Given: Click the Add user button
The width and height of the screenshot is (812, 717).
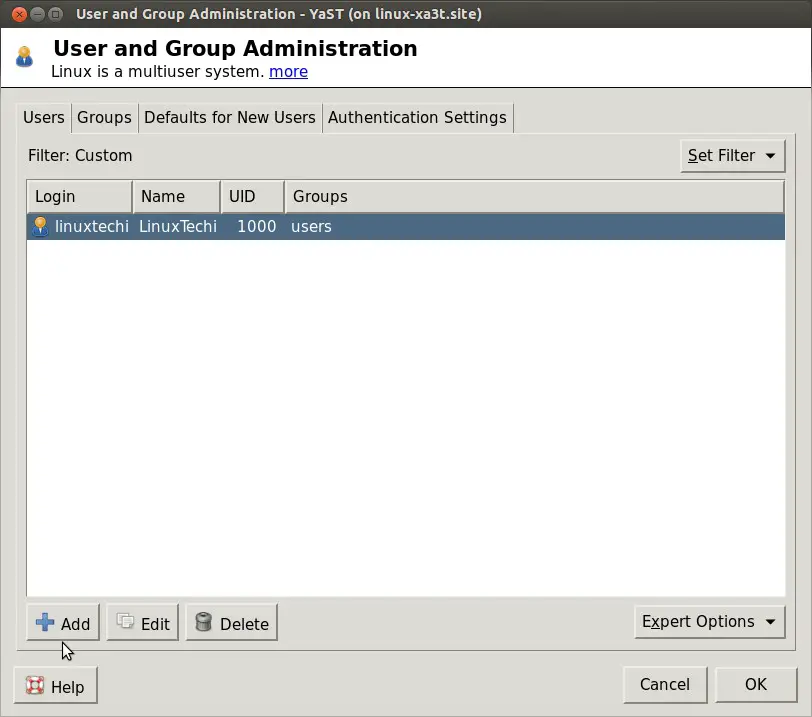Looking at the screenshot, I should pos(63,622).
